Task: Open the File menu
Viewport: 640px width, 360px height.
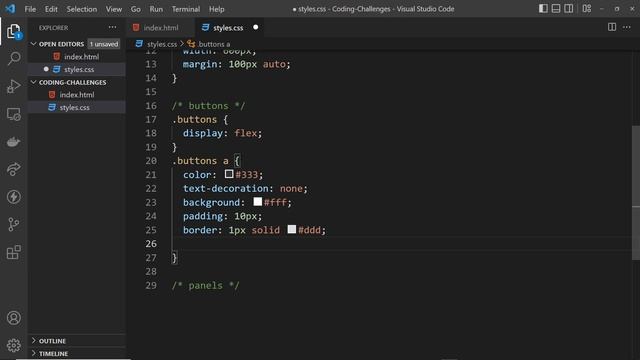Action: [x=30, y=9]
